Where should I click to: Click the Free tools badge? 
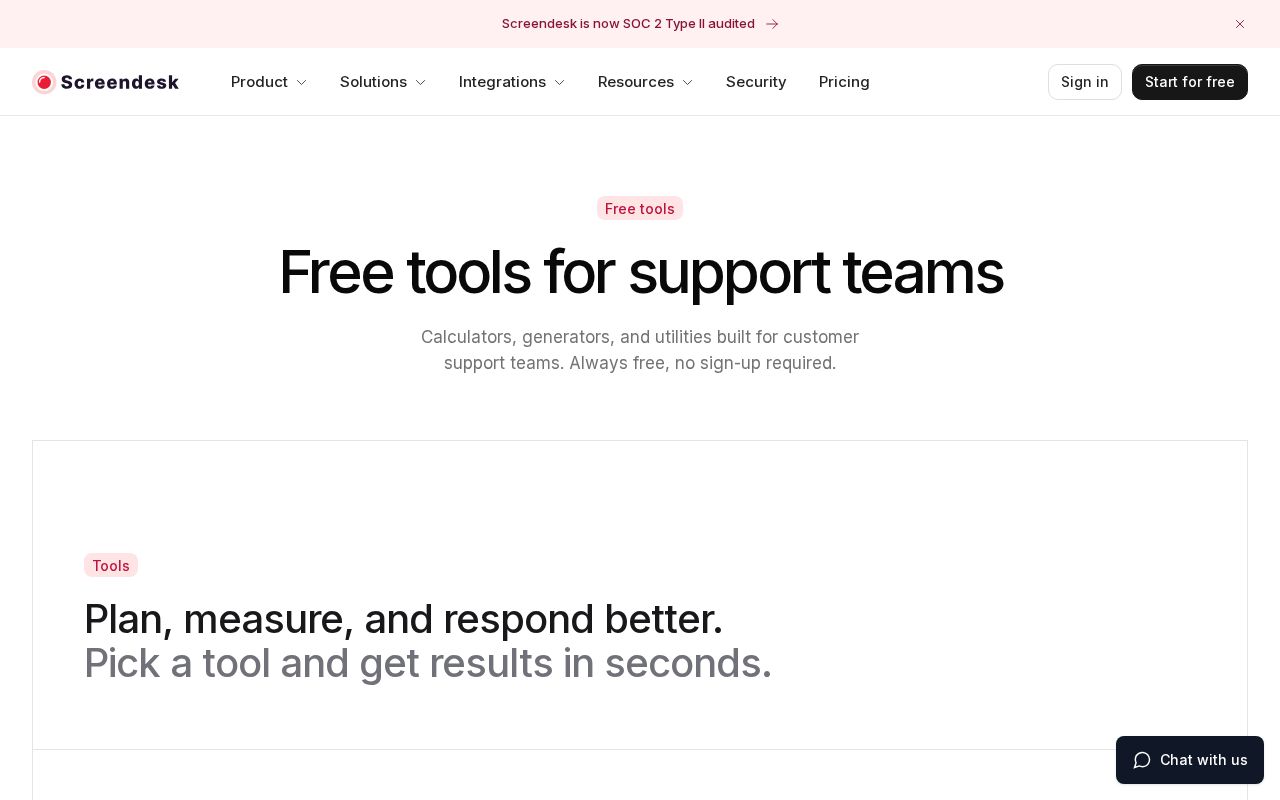click(640, 208)
